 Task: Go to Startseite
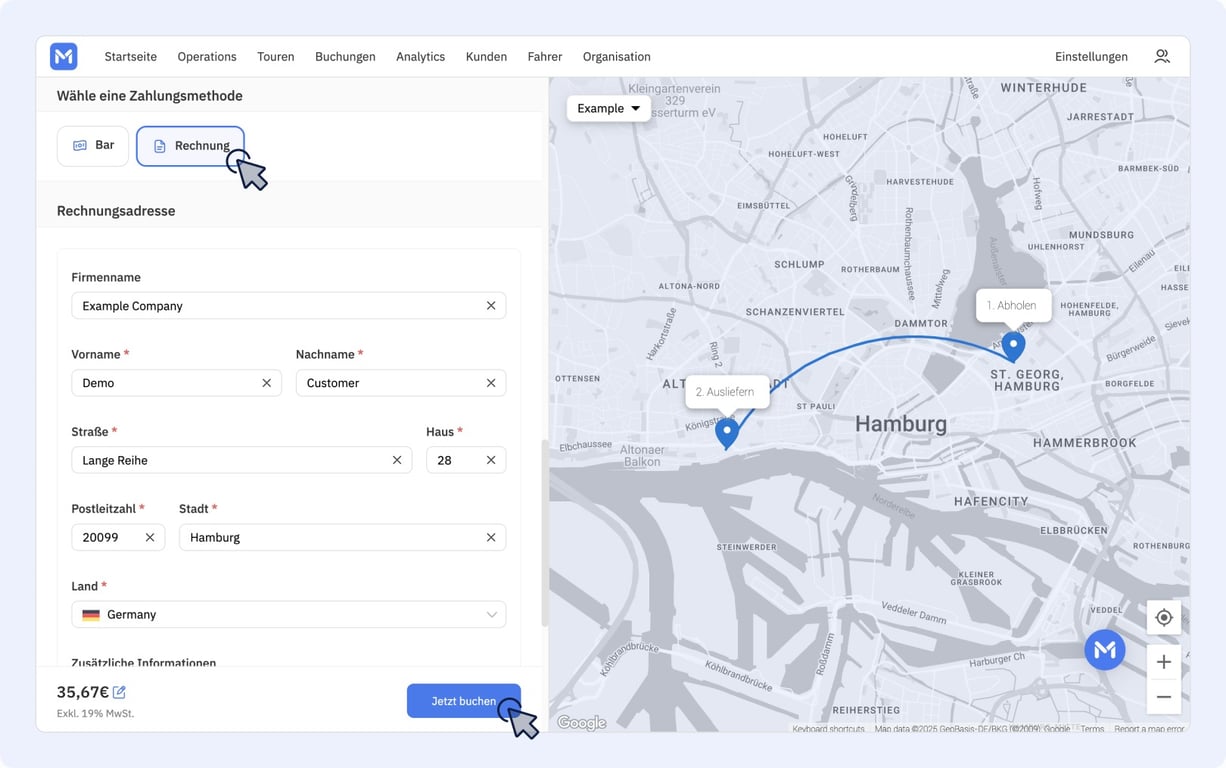(131, 57)
